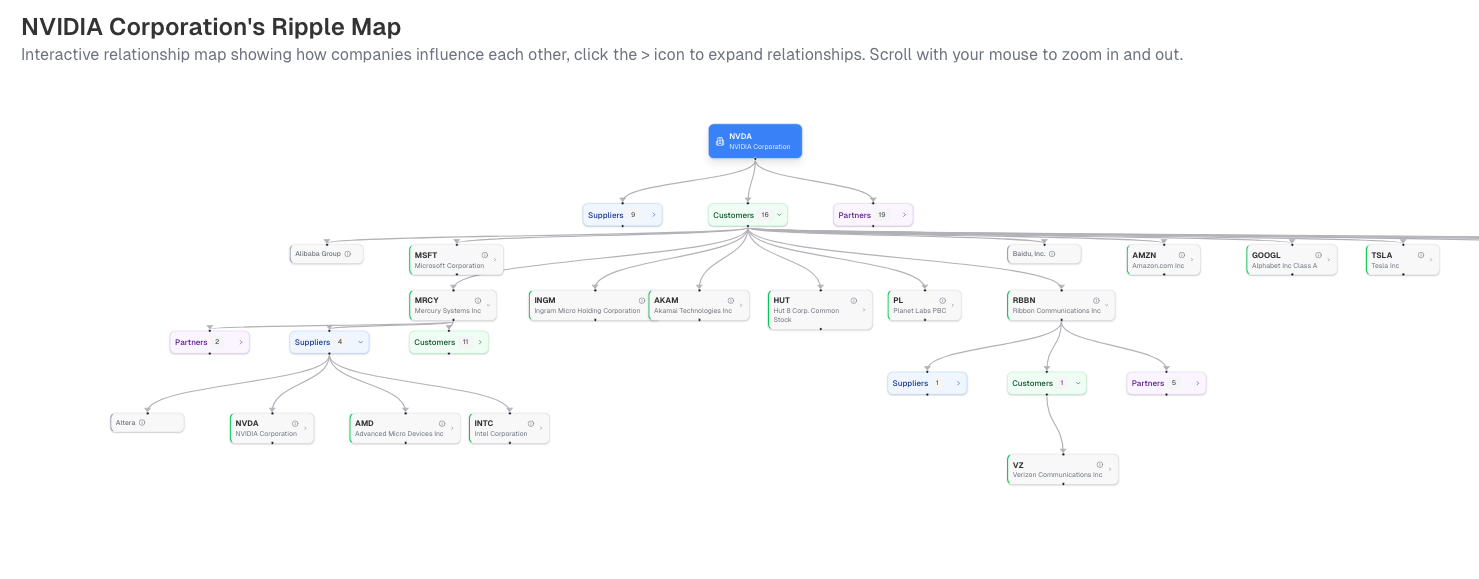Click info icon on Tesla Inc node
This screenshot has height=579, width=1479.
point(1421,255)
